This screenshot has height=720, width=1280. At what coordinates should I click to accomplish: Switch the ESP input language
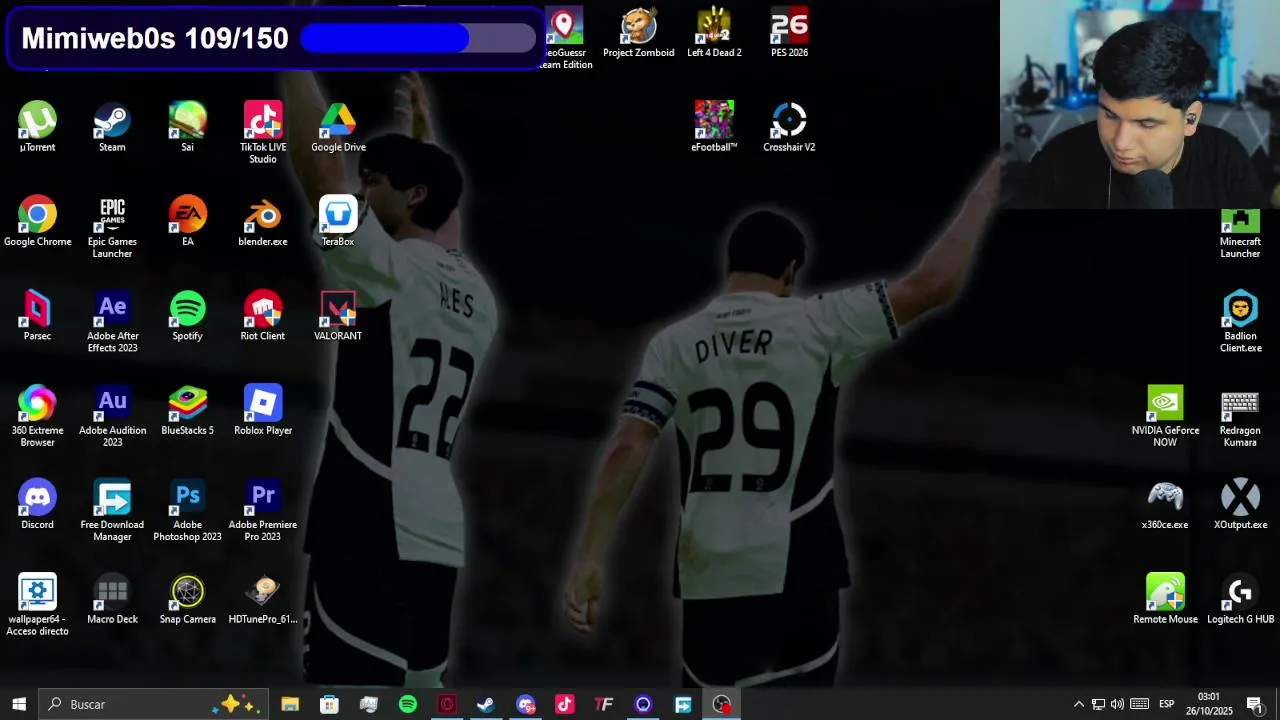(1166, 704)
